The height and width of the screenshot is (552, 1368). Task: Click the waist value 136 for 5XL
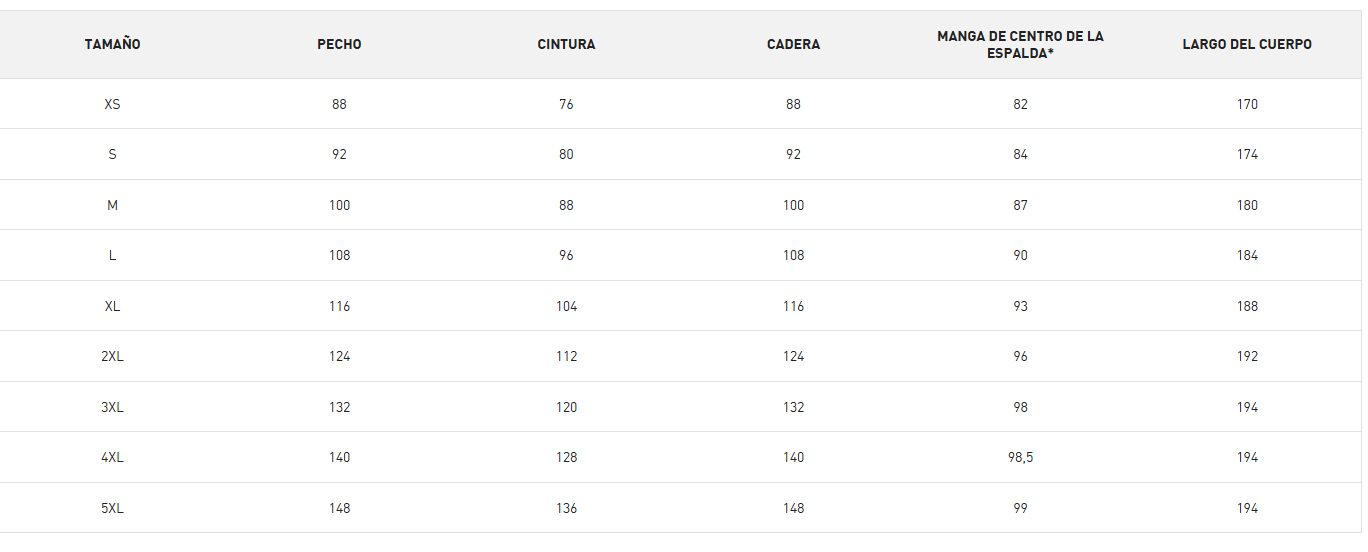[566, 508]
